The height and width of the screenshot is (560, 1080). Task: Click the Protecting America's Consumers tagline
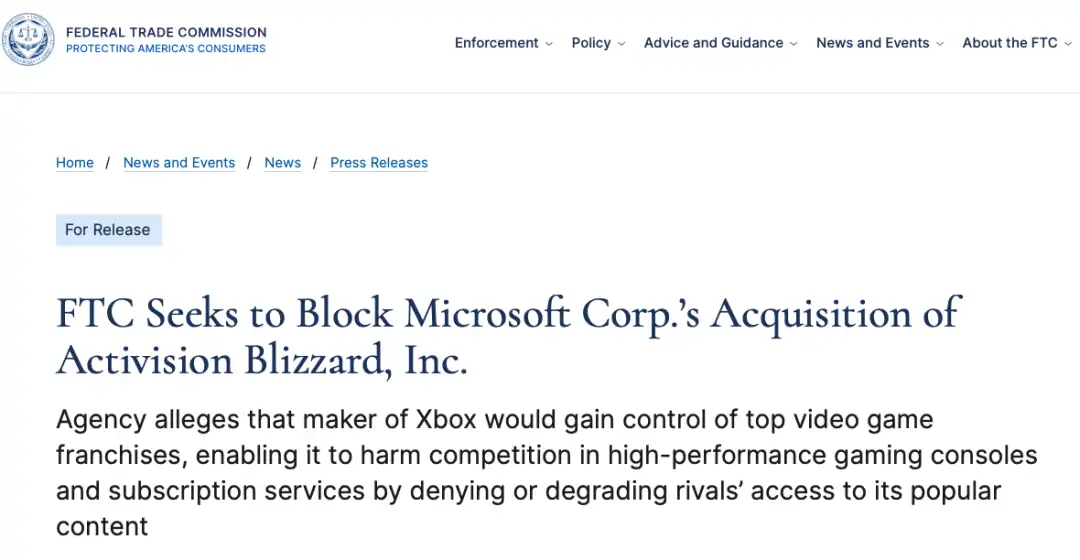click(x=165, y=49)
